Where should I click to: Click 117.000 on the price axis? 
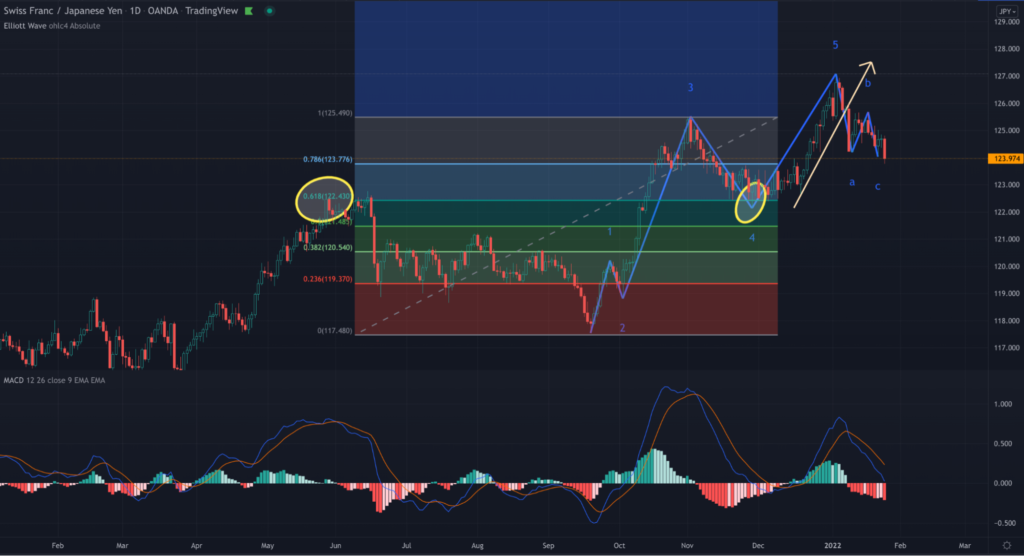1006,348
